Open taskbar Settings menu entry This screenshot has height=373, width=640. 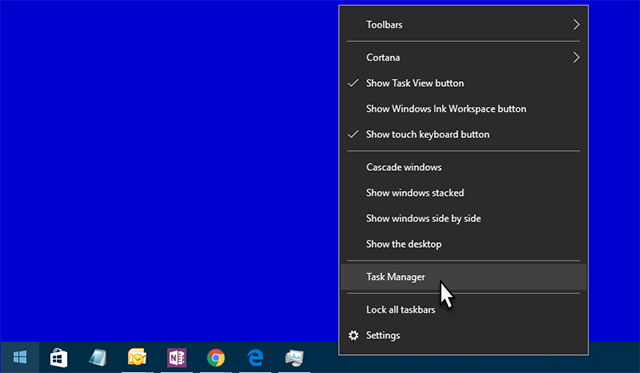[463, 335]
